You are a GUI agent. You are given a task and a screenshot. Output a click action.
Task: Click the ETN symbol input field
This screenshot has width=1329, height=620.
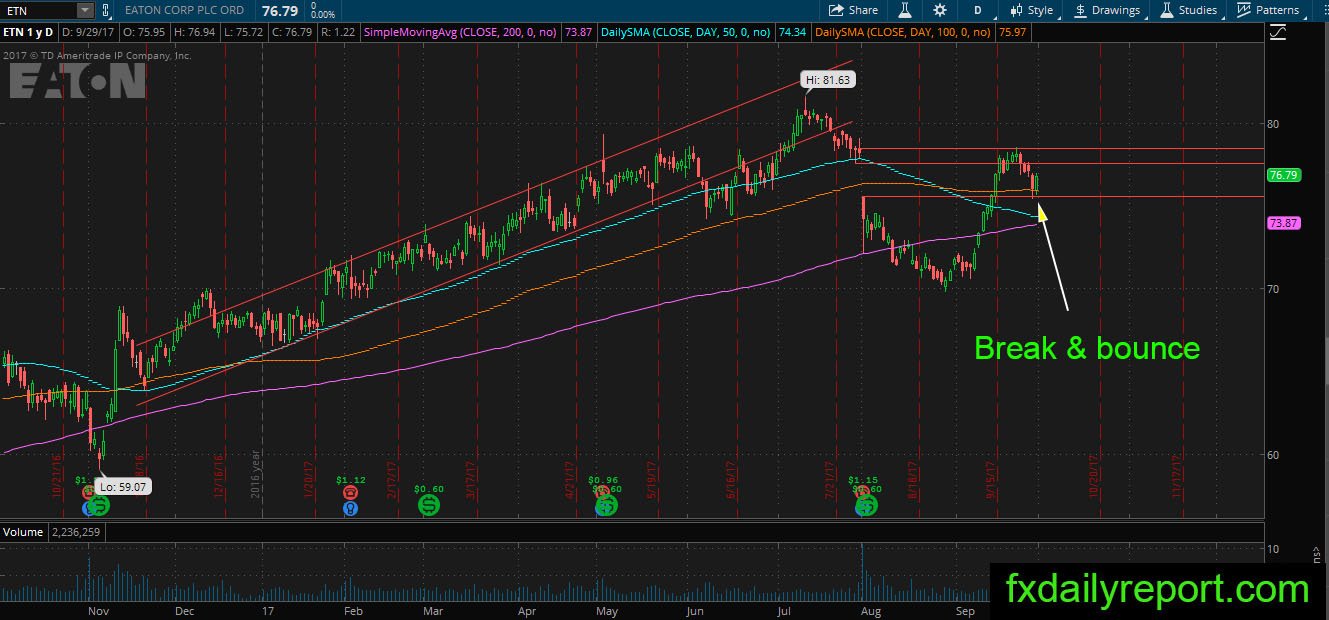click(38, 10)
